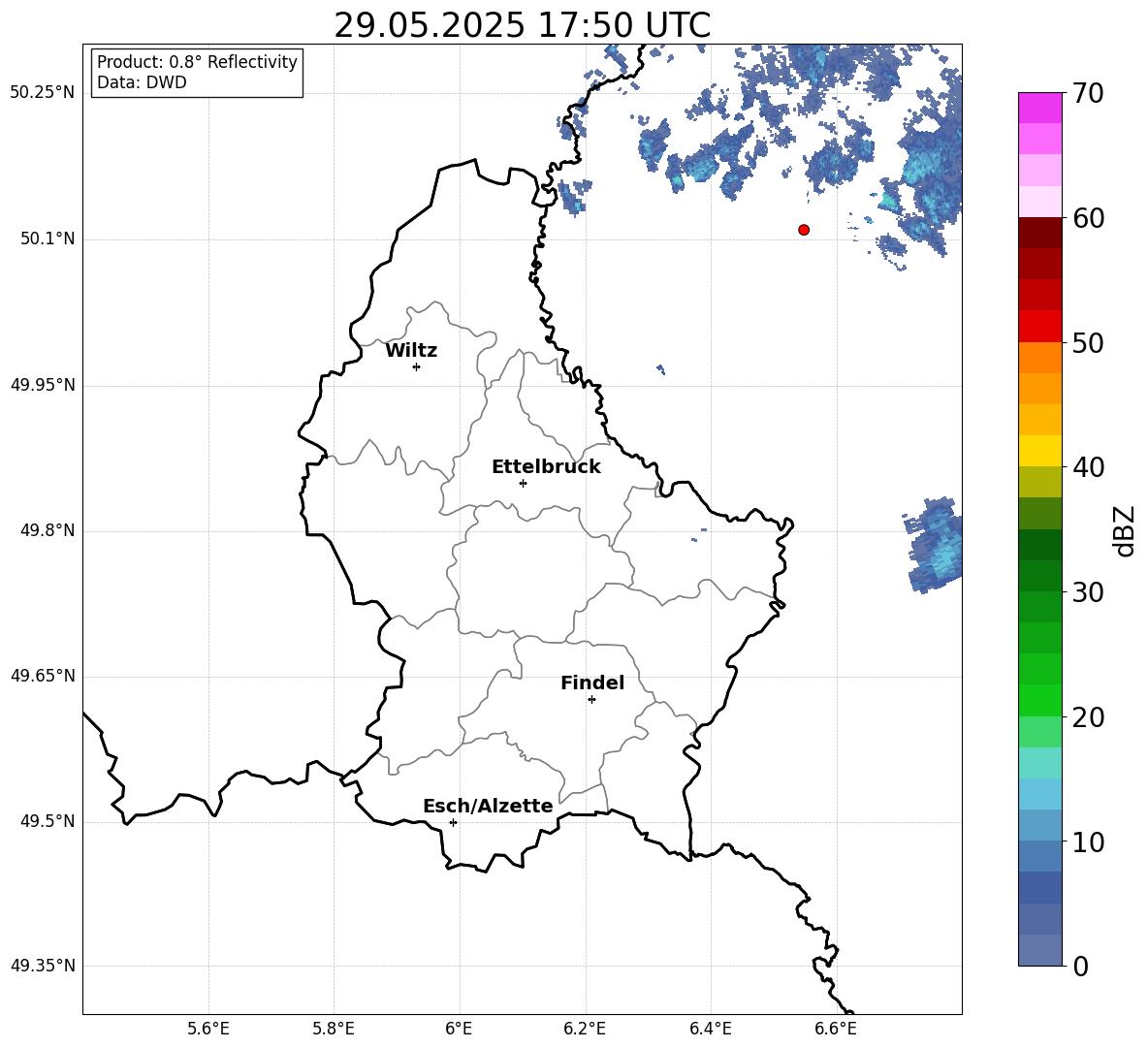Click the Product: 0.8° Reflectivity text
The height and width of the screenshot is (1048, 1148).
(197, 62)
